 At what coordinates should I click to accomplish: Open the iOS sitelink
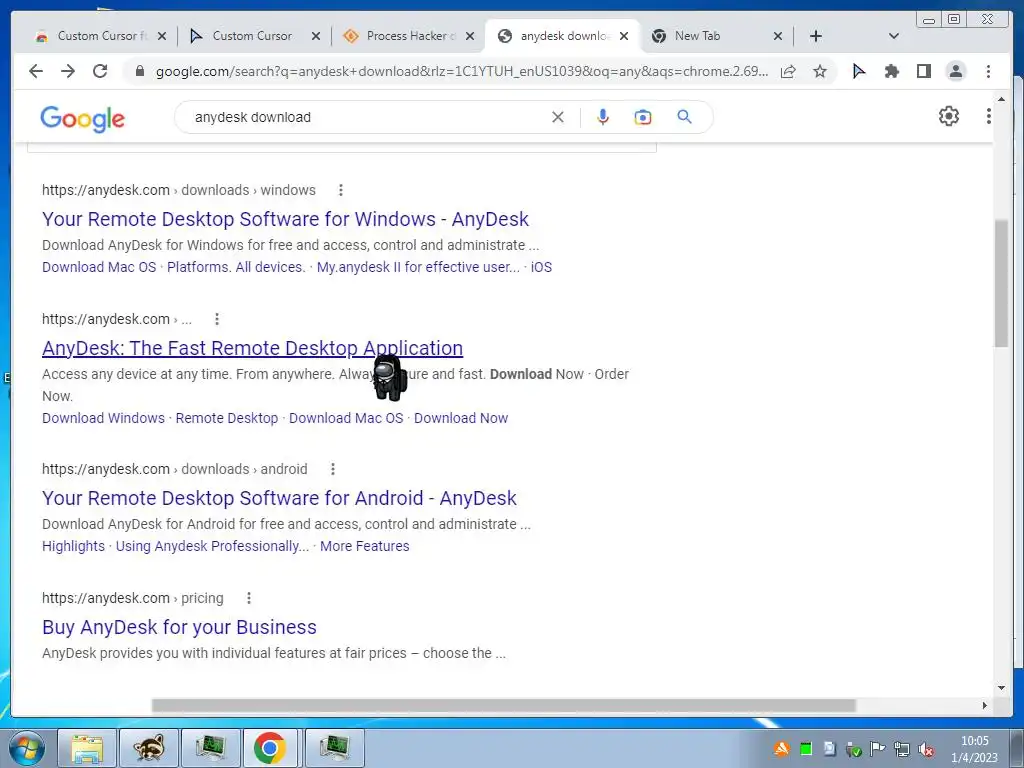pyautogui.click(x=541, y=267)
